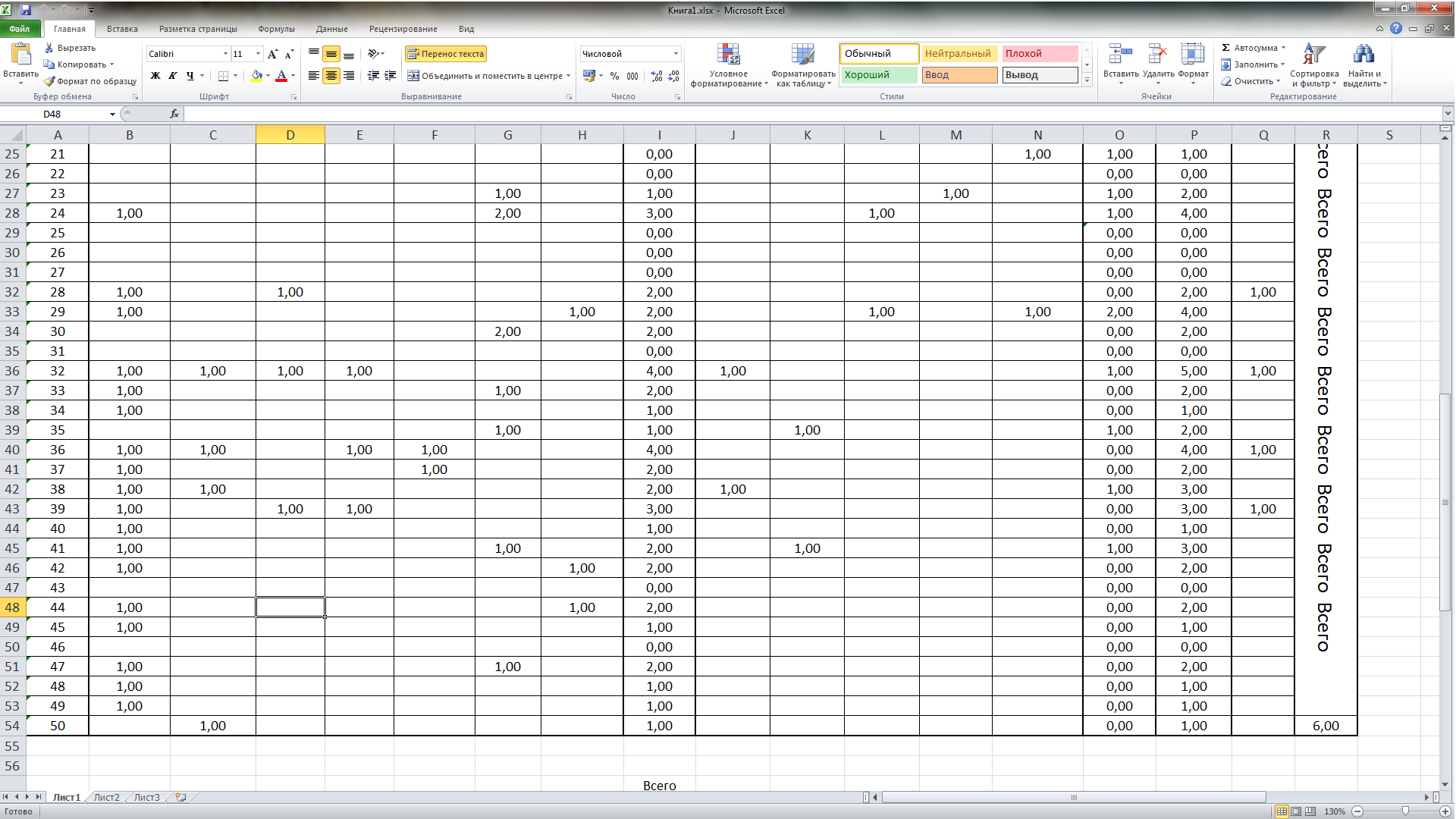This screenshot has width=1456, height=819.
Task: Click the AutoSum sigma icon
Action: click(1225, 48)
